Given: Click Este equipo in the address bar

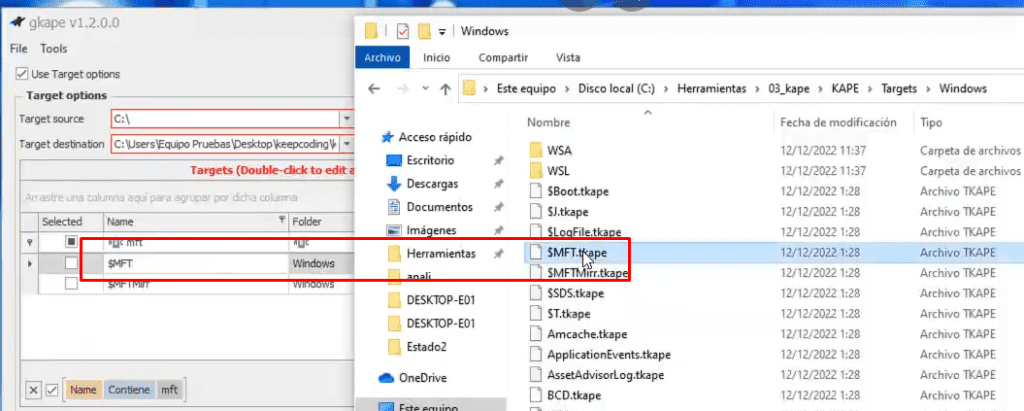Looking at the screenshot, I should 527,89.
